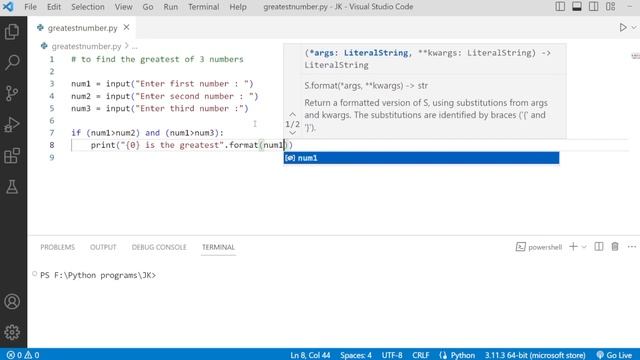Expand run options dropdown next to play
Screen dimensions: 640x360
tap(634, 28)
